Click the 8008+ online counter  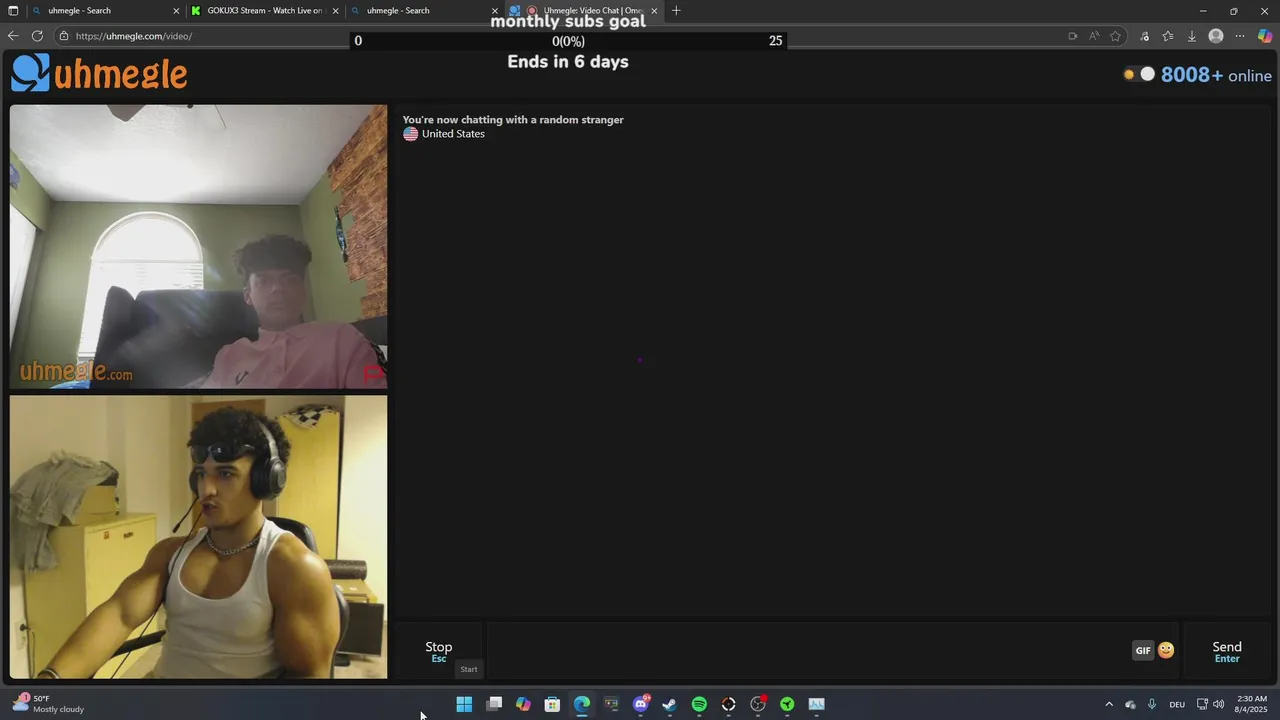[x=1216, y=75]
